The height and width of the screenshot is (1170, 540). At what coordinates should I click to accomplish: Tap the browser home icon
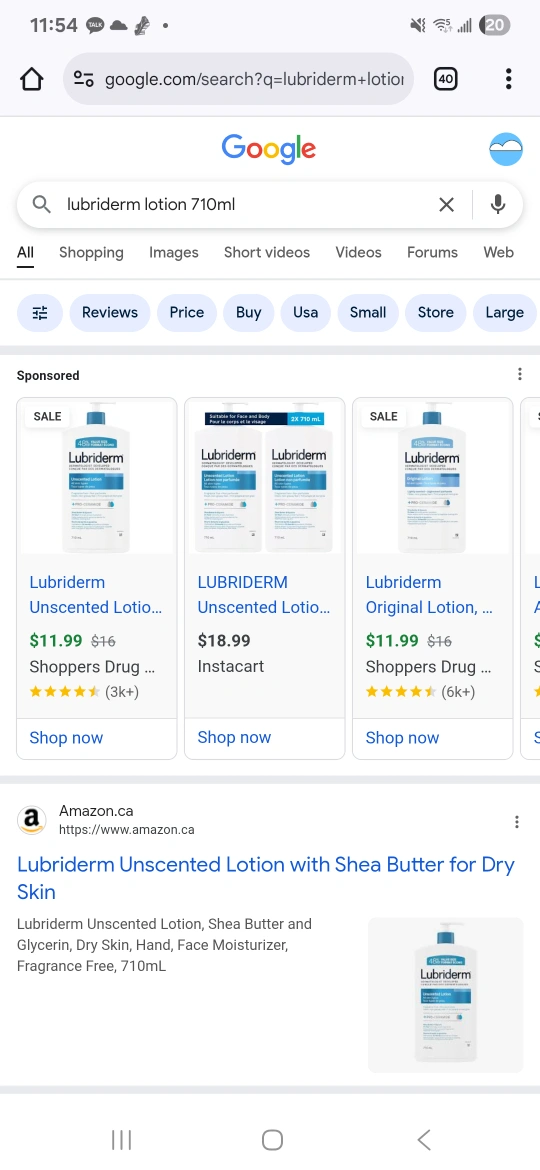tap(31, 78)
